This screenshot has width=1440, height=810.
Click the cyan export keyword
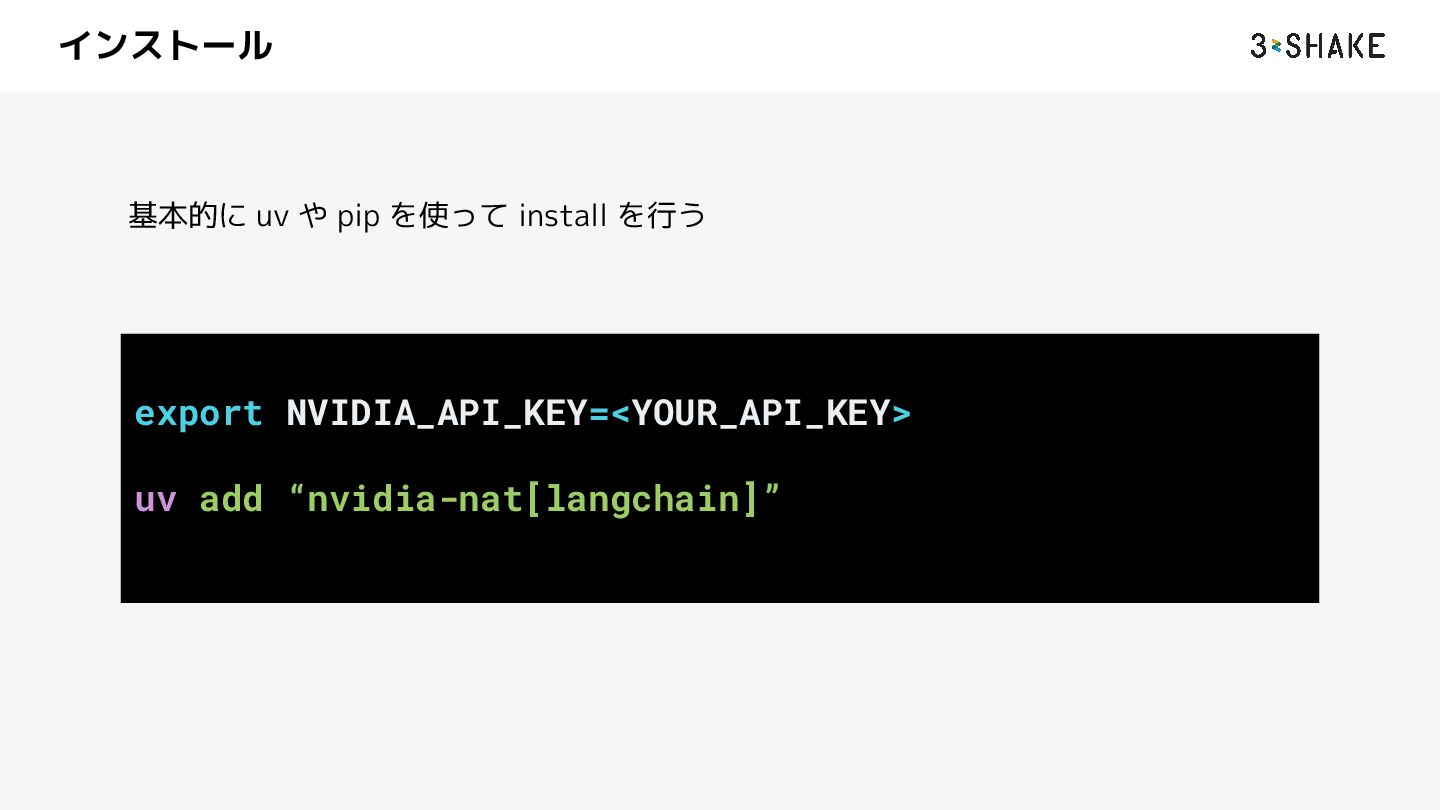(198, 413)
